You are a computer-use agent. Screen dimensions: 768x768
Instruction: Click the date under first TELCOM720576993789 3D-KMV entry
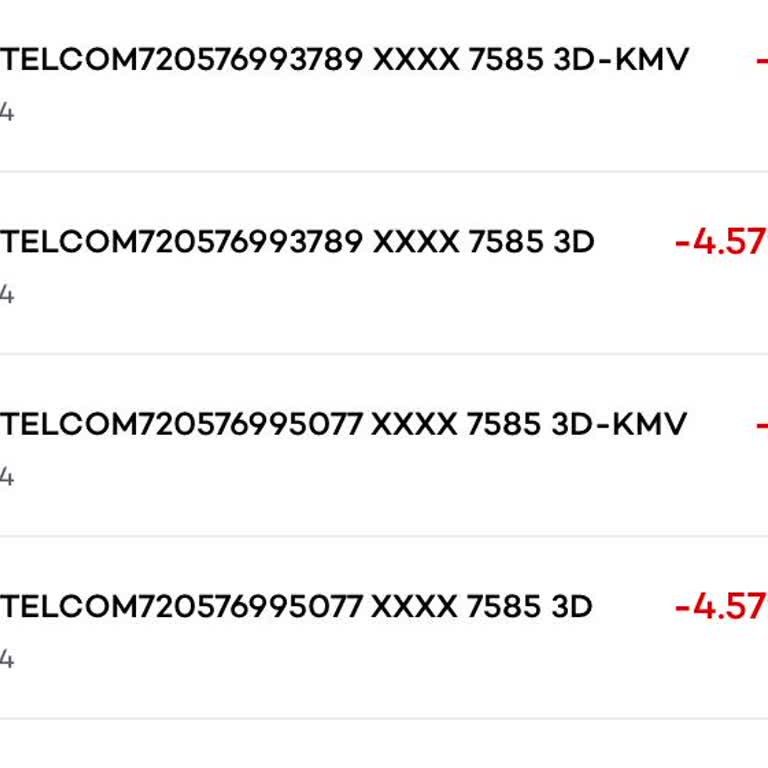6,113
